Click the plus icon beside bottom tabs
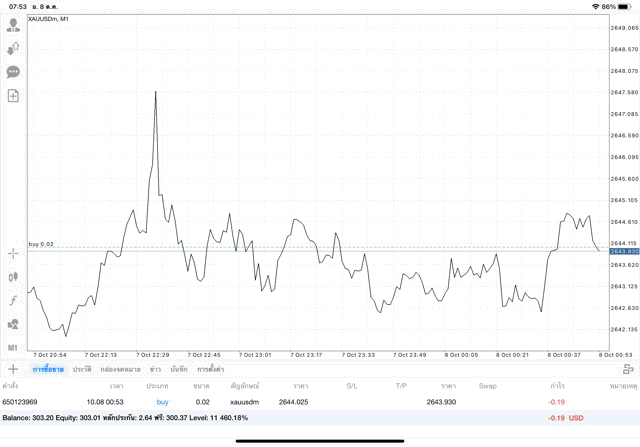This screenshot has height=447, width=640. pyautogui.click(x=13, y=369)
